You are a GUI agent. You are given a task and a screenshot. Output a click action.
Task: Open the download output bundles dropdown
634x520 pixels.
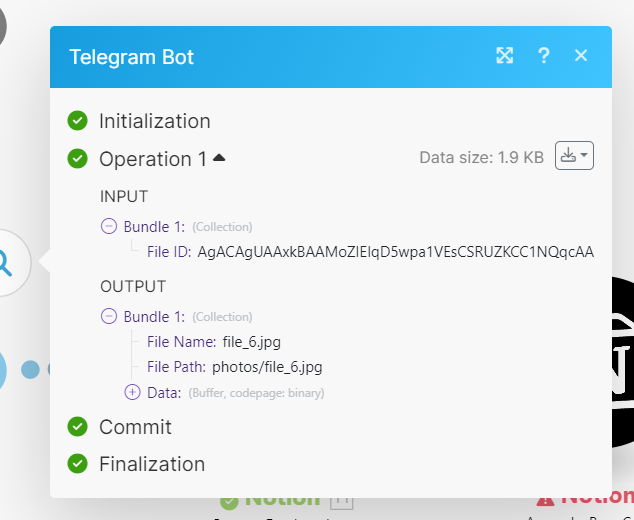pos(574,156)
